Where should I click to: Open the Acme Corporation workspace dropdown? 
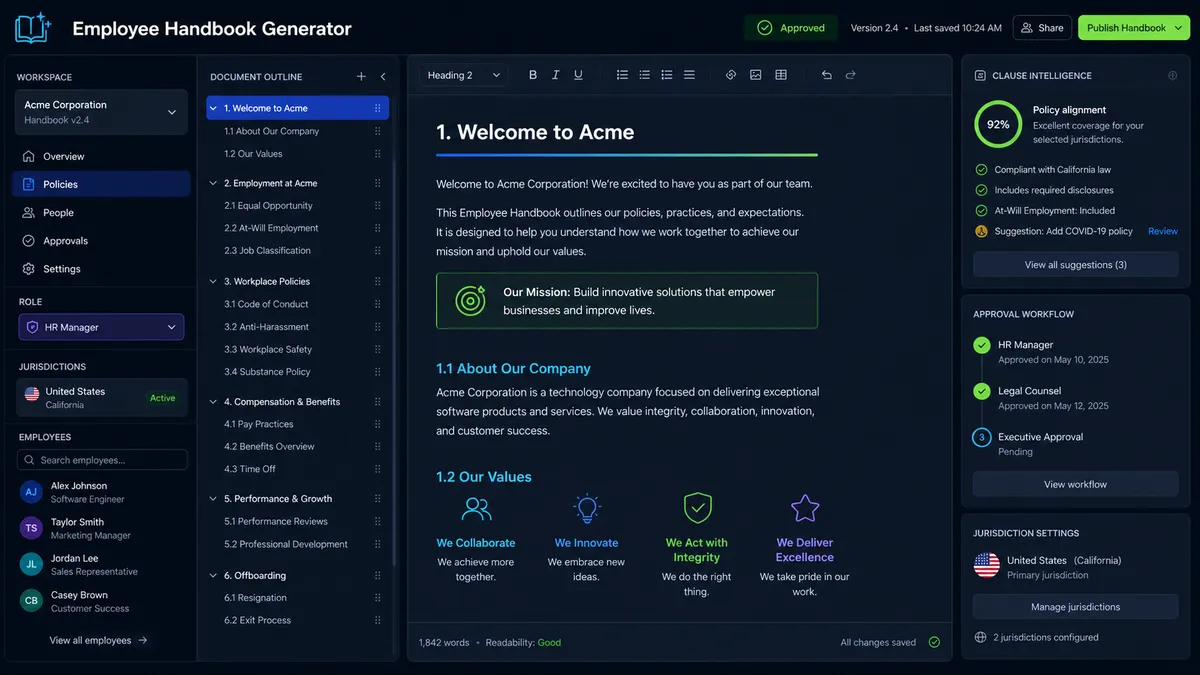[x=100, y=112]
